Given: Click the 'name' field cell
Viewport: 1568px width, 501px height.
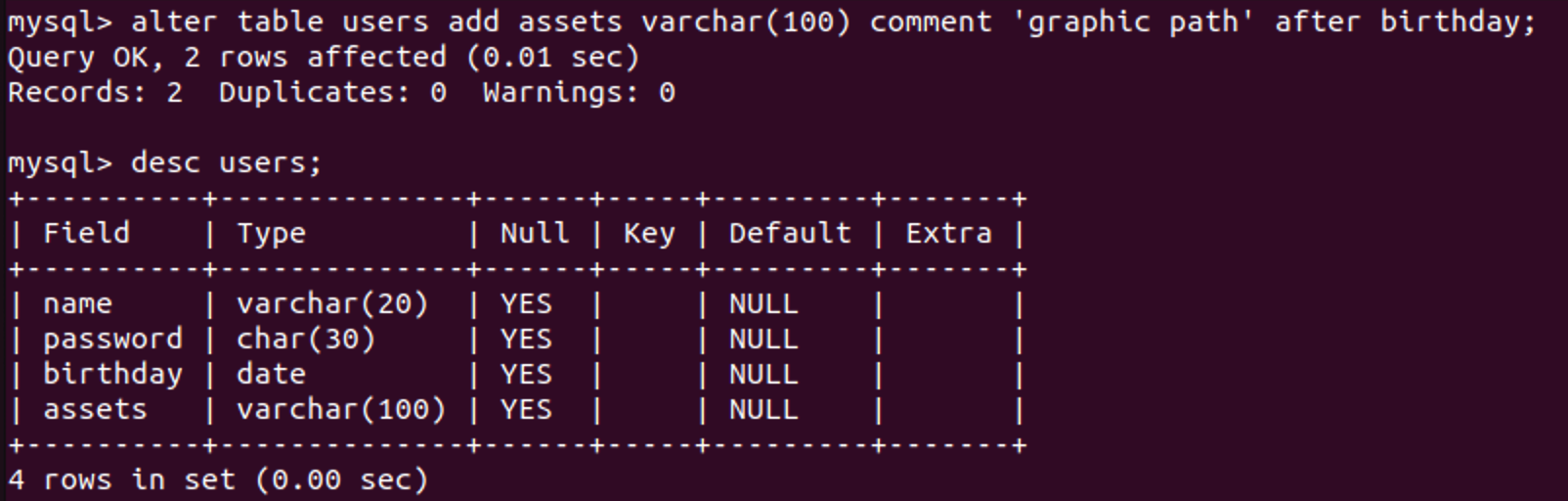Looking at the screenshot, I should [x=77, y=304].
